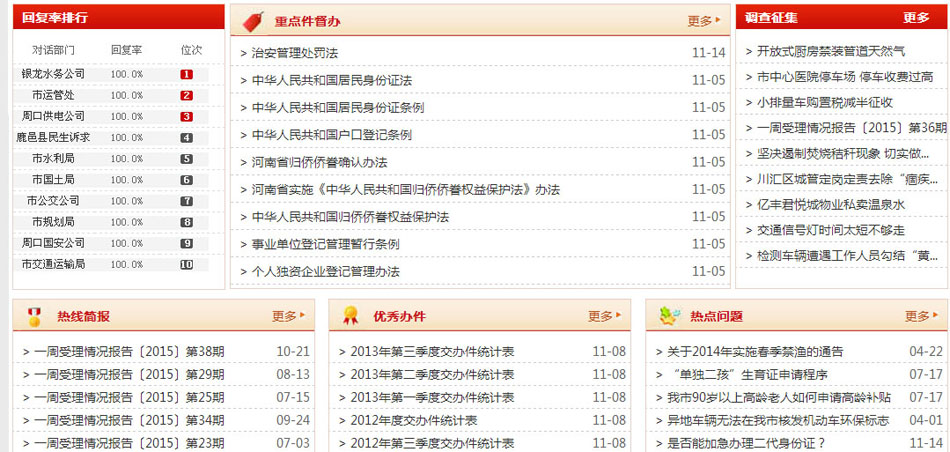Screen dimensions: 950x452
Task: Open the 治安管理处罚法 link
Action: tap(294, 53)
